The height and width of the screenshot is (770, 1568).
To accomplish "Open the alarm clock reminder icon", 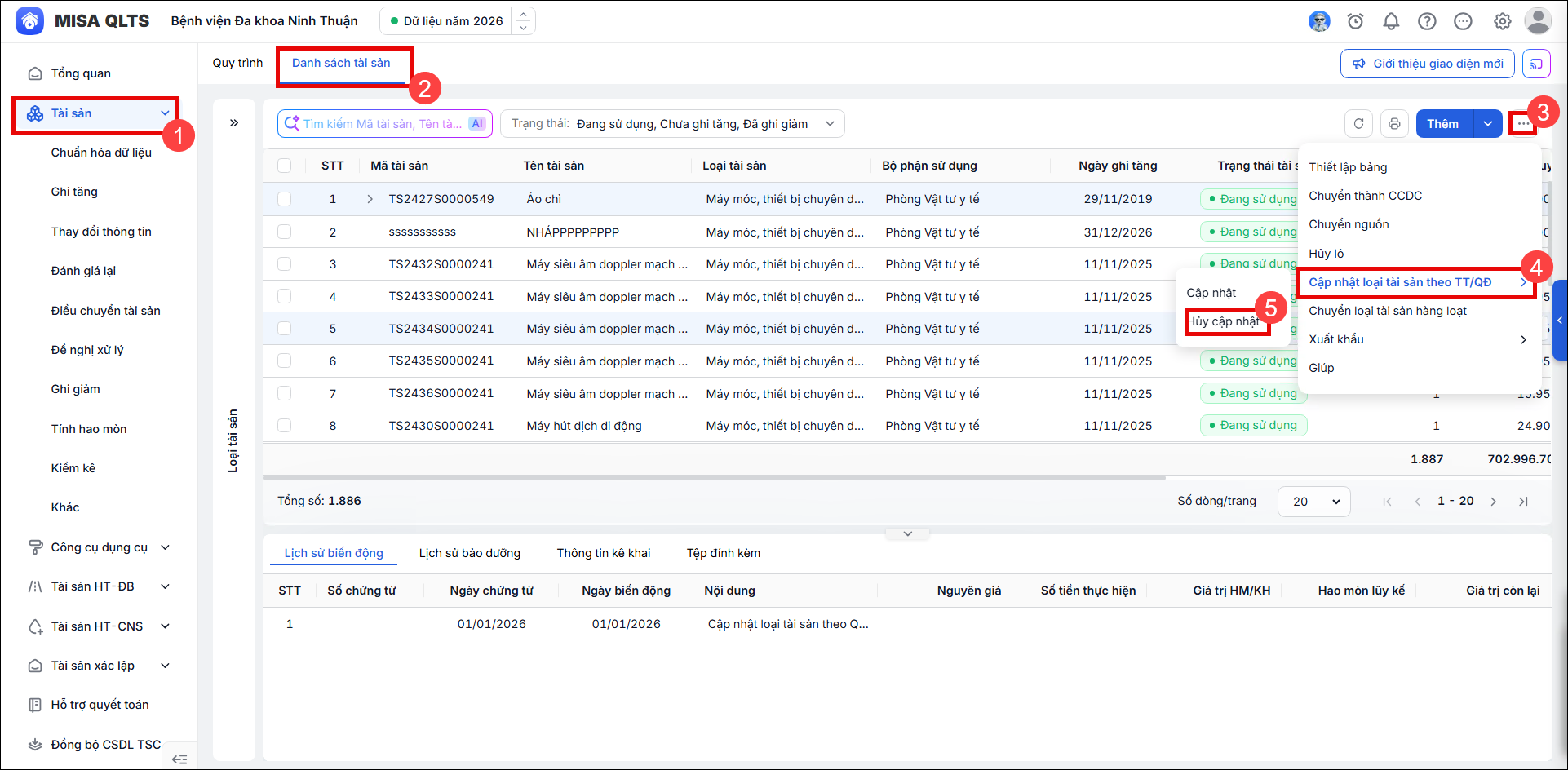I will pyautogui.click(x=1355, y=21).
